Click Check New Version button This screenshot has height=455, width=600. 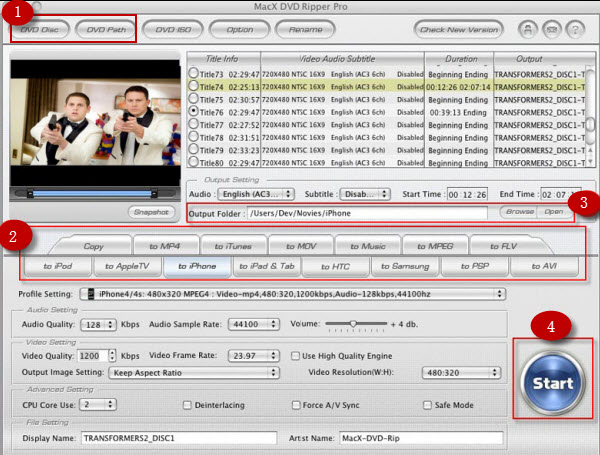[459, 29]
